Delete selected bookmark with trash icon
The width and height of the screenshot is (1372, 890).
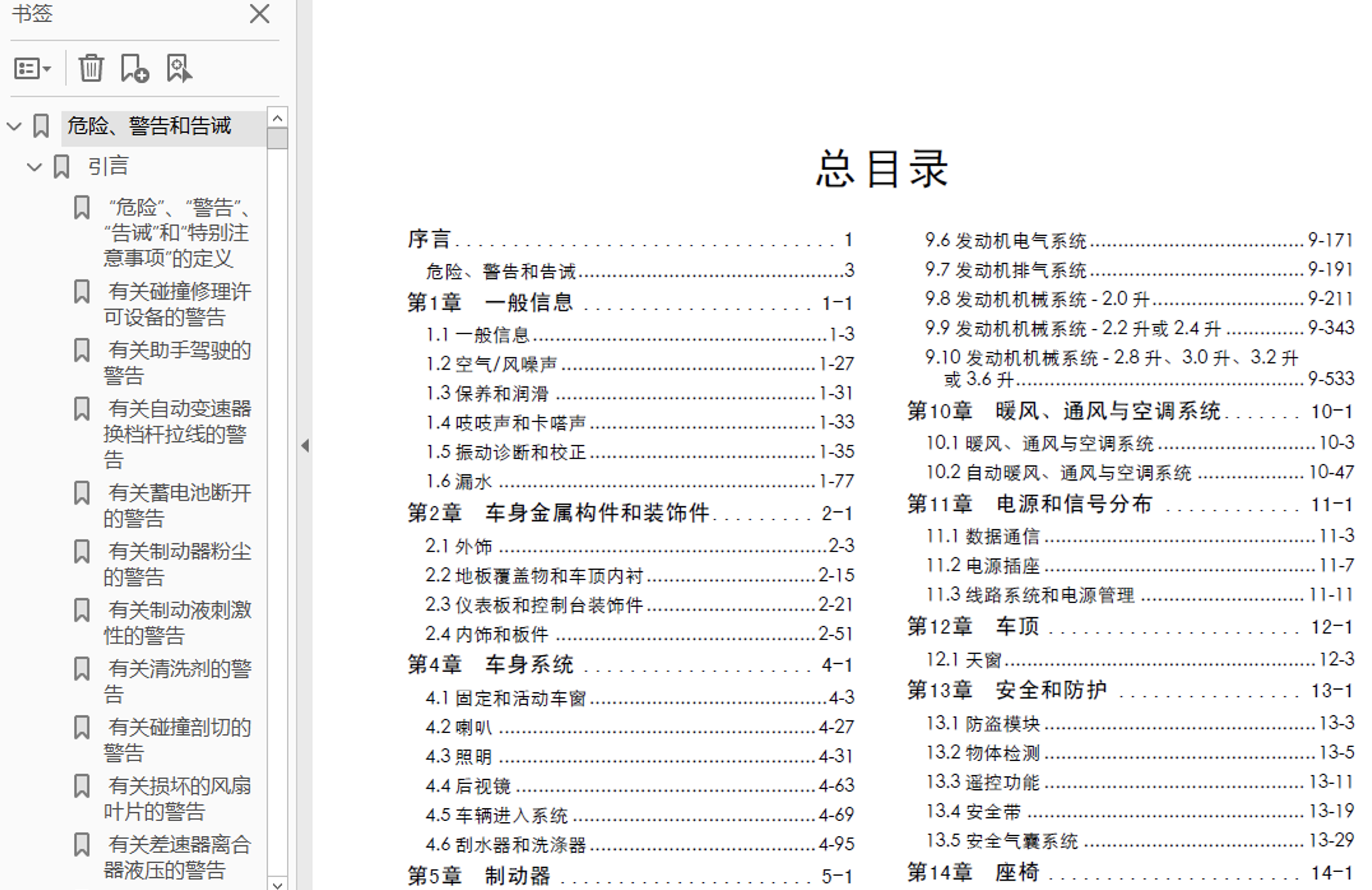91,68
